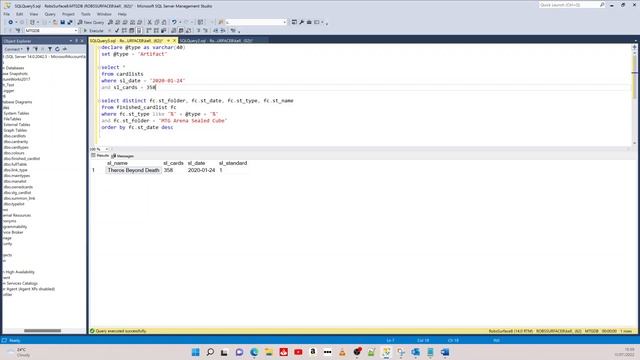This screenshot has width=640, height=360.
Task: Click the '2020-01-24' result cell
Action: [x=201, y=170]
